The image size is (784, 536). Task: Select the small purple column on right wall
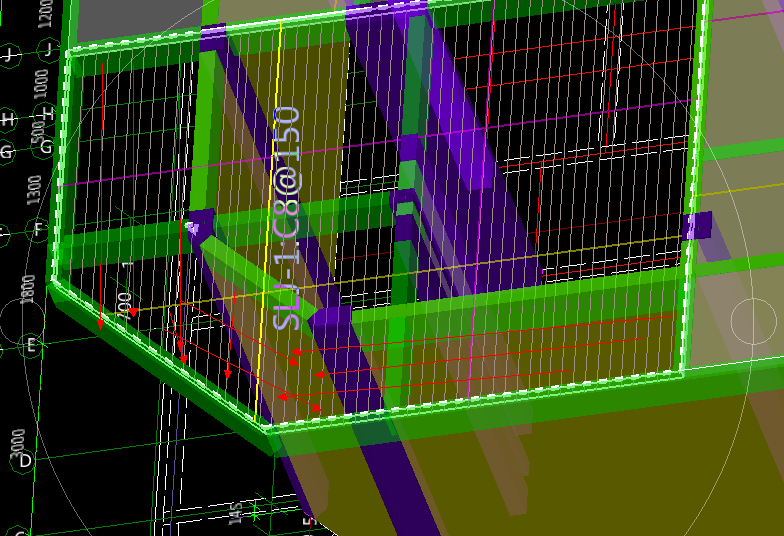(x=697, y=226)
